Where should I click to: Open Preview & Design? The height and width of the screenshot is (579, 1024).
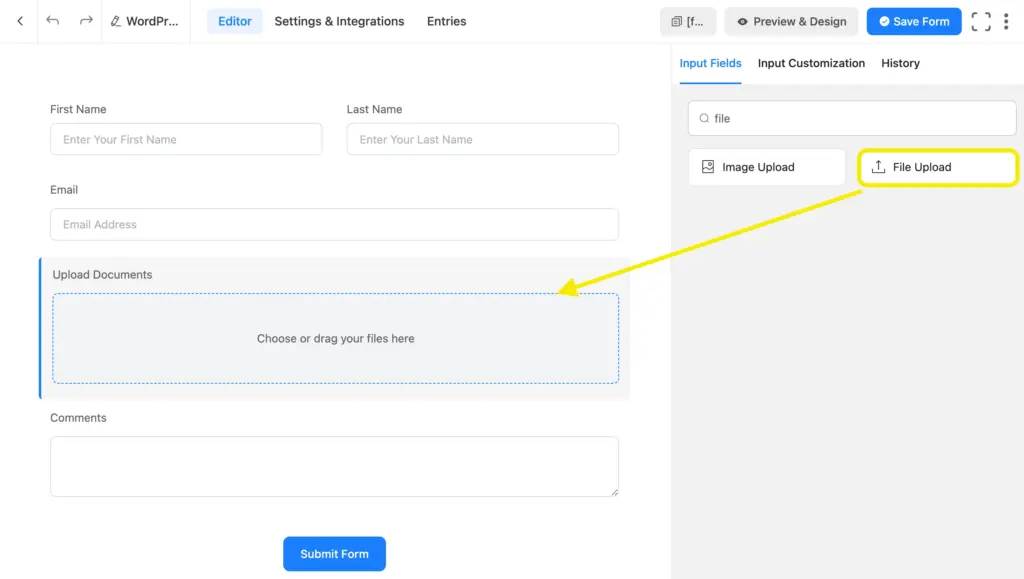point(791,20)
